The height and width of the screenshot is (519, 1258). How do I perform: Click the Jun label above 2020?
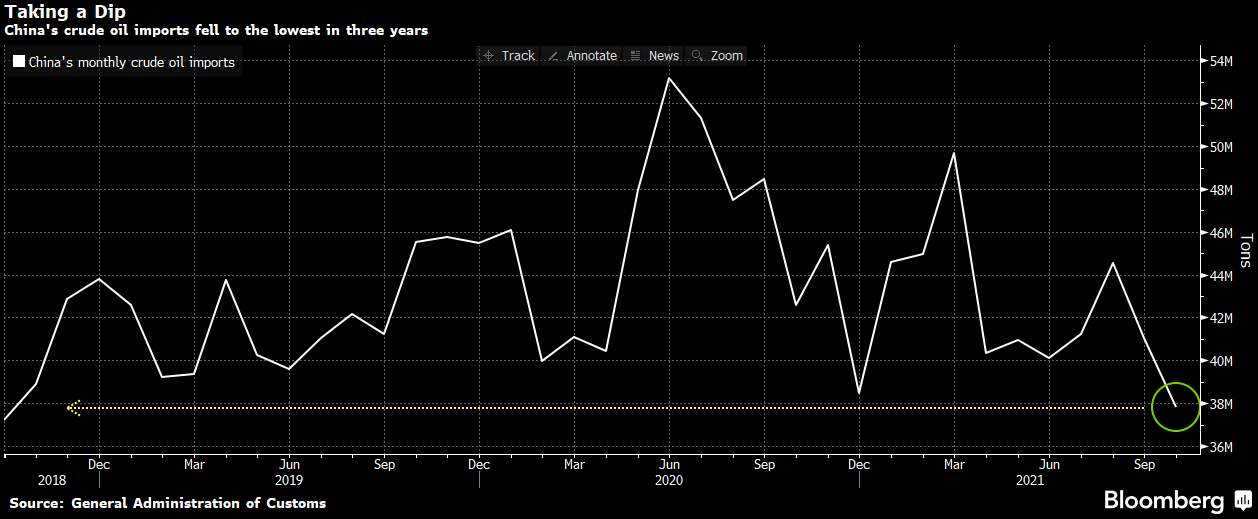[x=669, y=464]
